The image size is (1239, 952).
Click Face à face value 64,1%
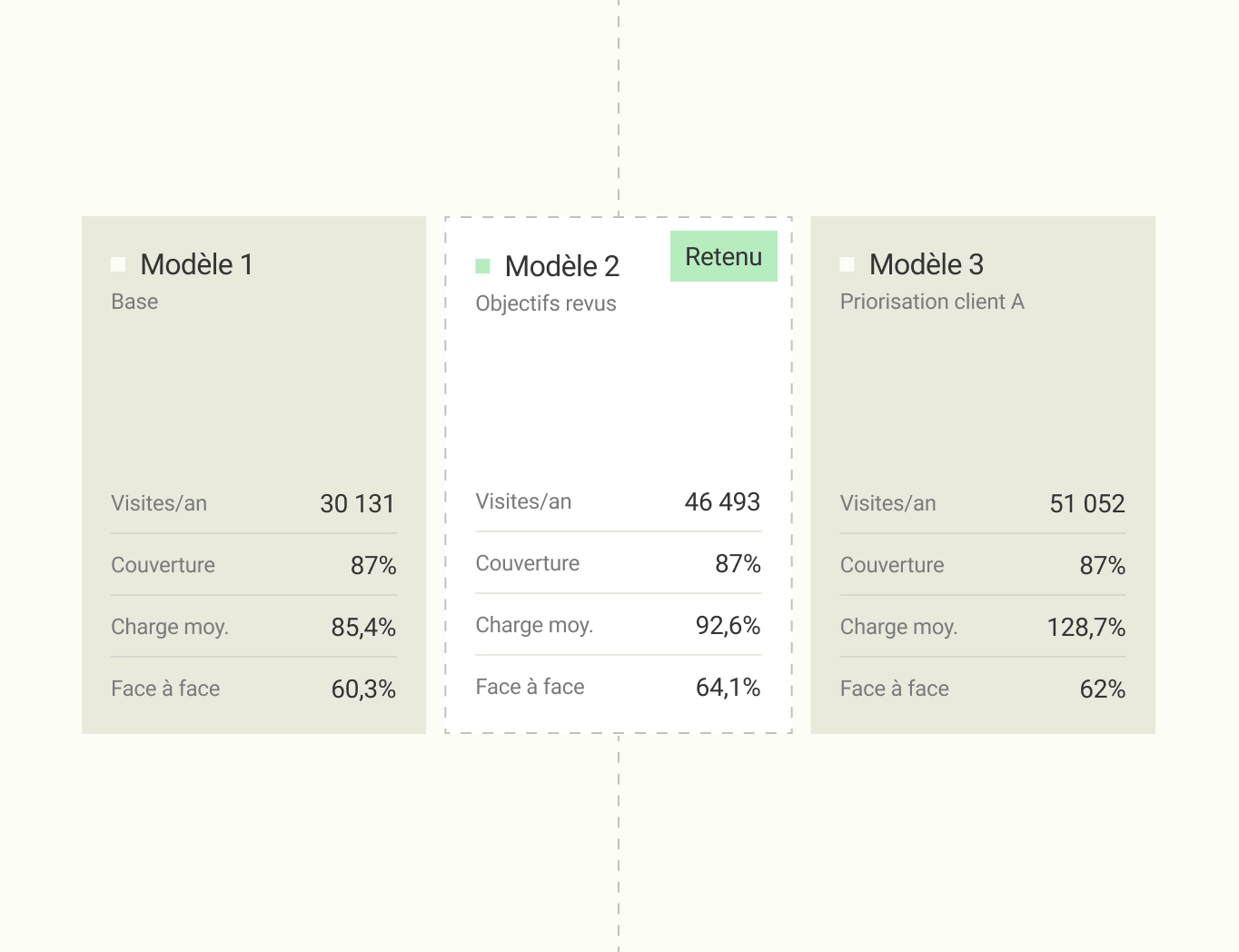729,687
